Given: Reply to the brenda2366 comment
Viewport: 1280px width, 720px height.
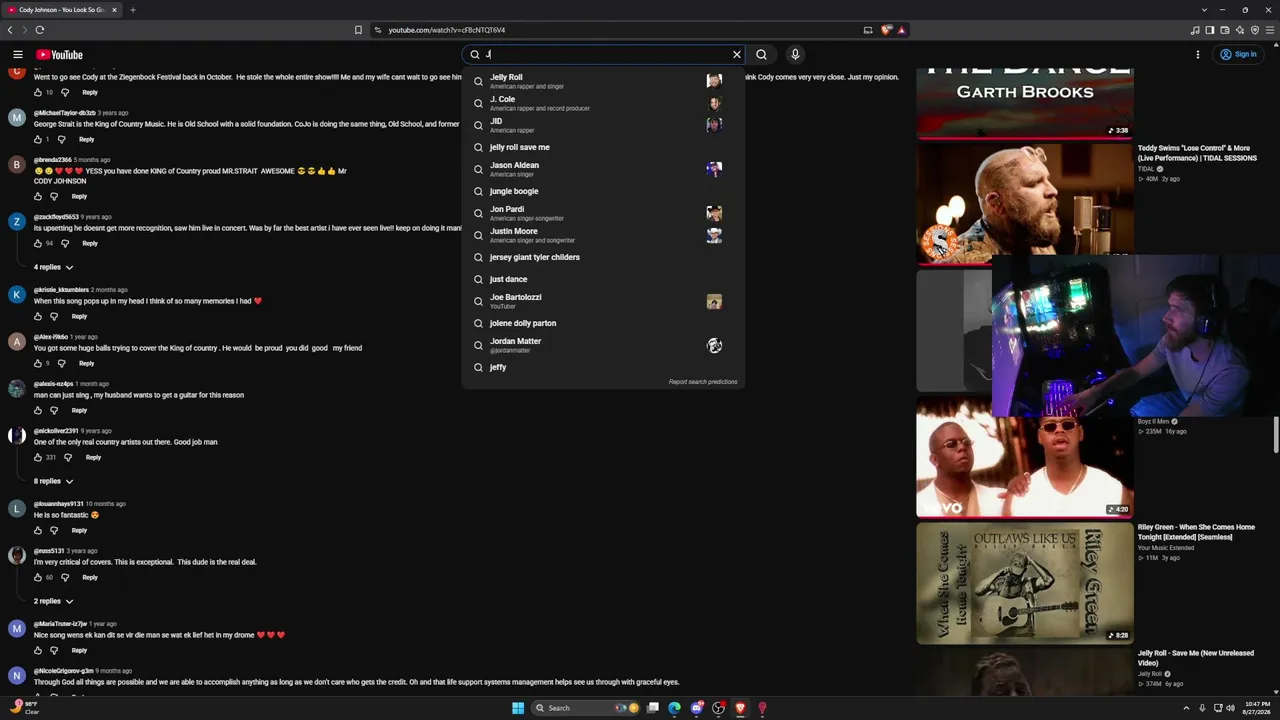Looking at the screenshot, I should (x=79, y=196).
